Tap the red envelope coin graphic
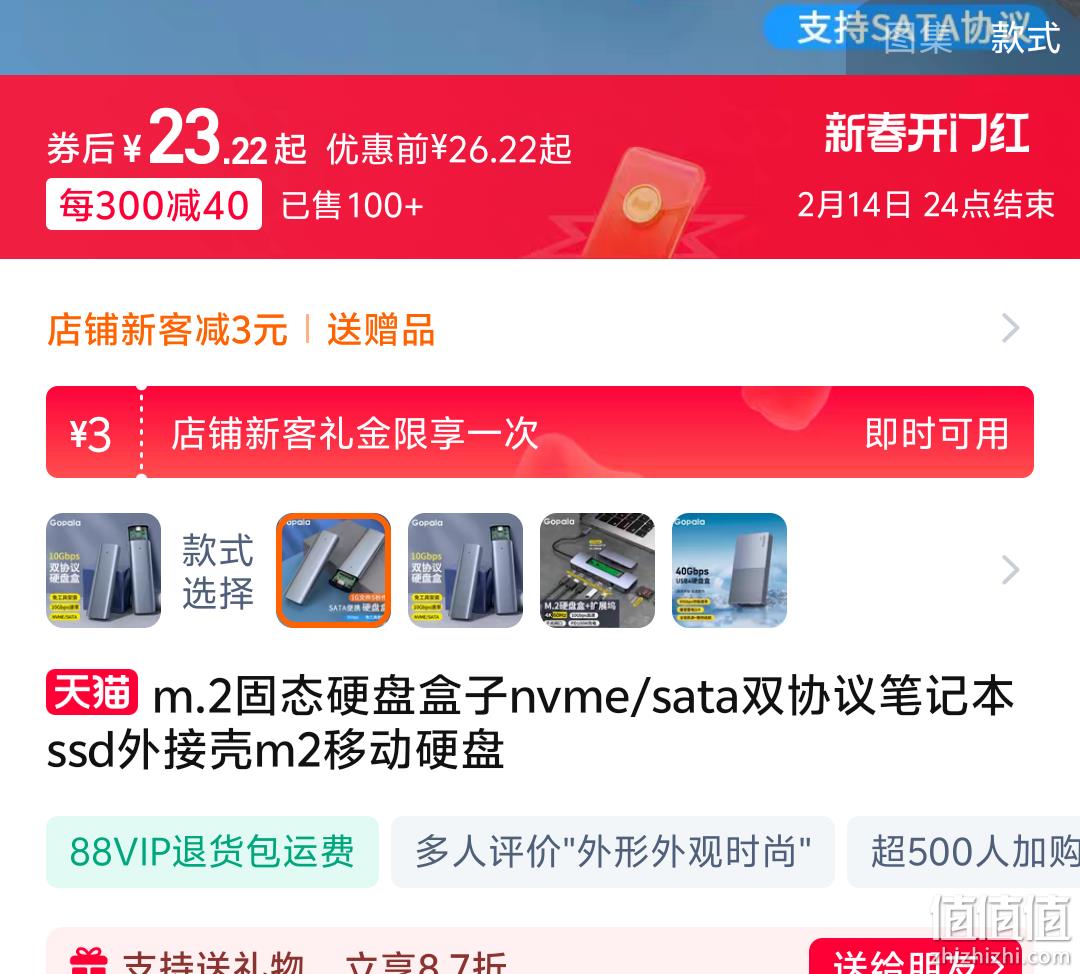The image size is (1080, 974). pyautogui.click(x=643, y=203)
